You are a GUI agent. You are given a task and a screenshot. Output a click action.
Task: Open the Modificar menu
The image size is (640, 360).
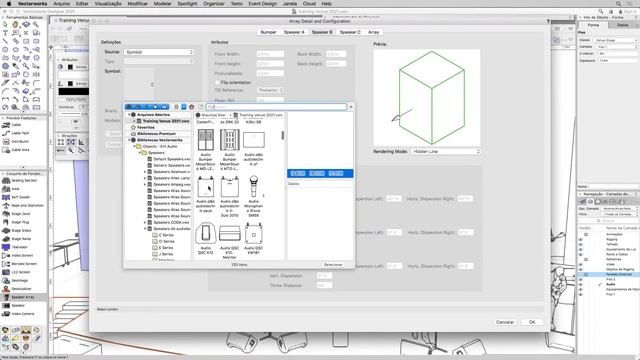point(138,3)
